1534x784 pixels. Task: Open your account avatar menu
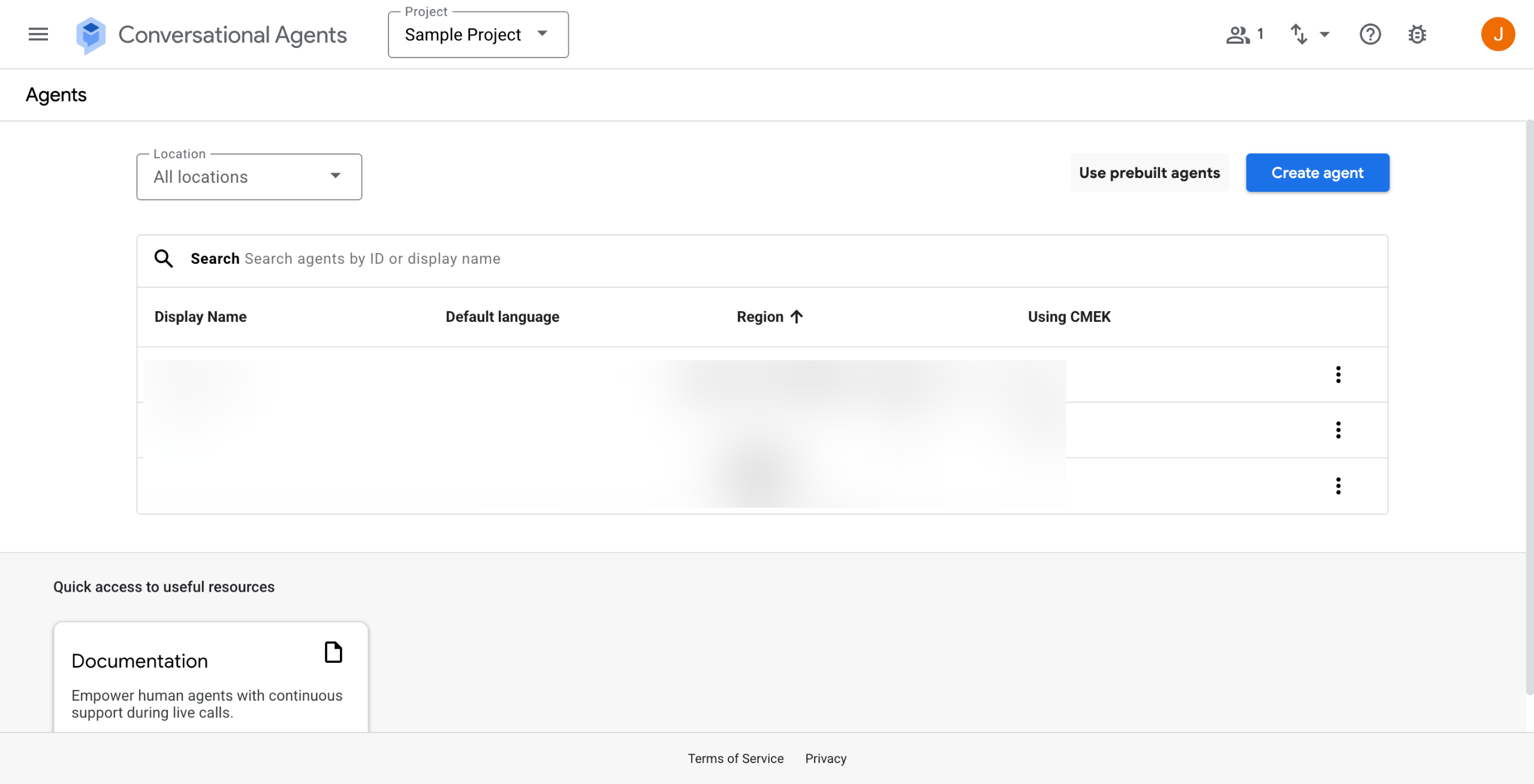[1498, 34]
